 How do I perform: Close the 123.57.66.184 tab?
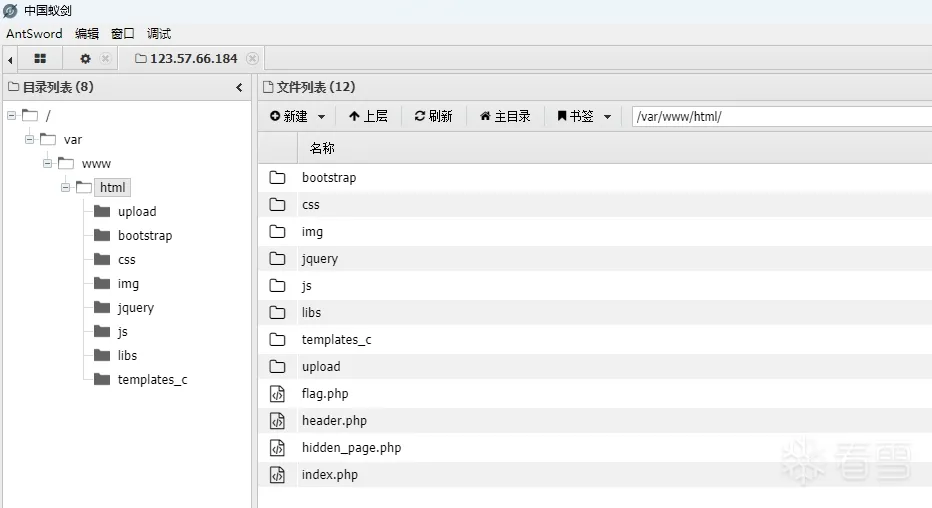[253, 58]
